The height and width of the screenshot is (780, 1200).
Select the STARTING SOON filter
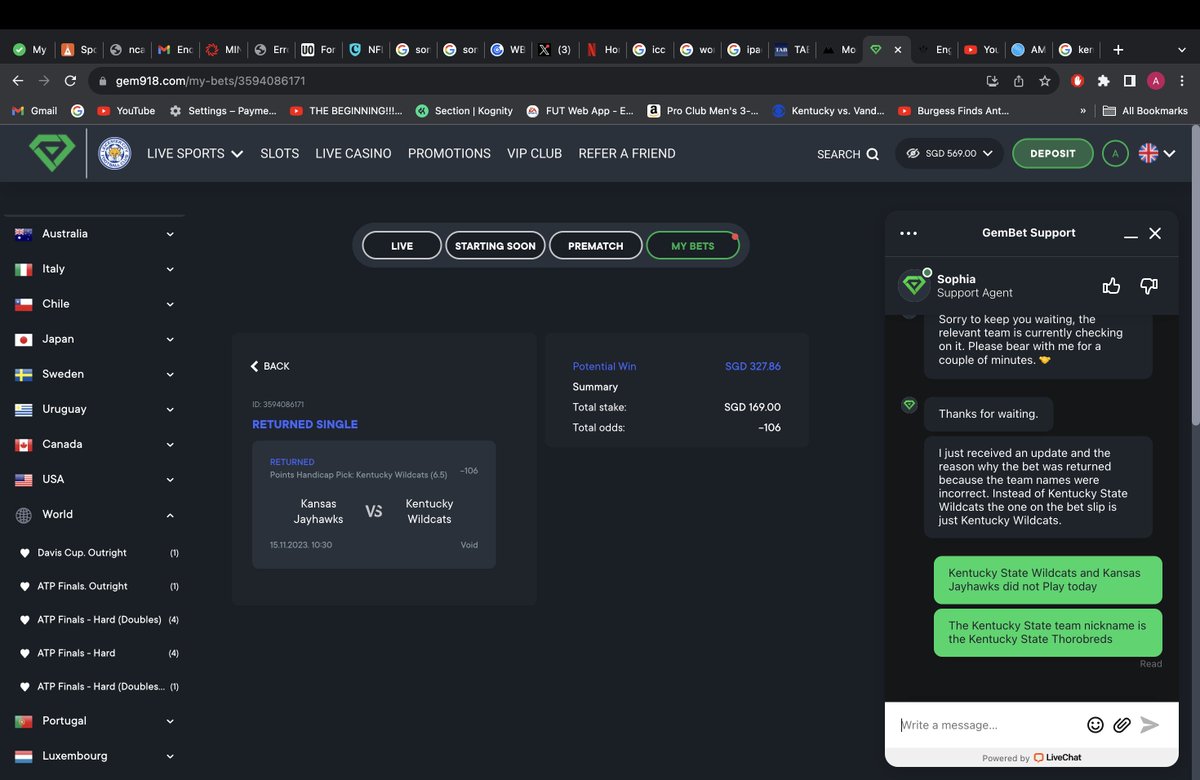click(x=495, y=246)
